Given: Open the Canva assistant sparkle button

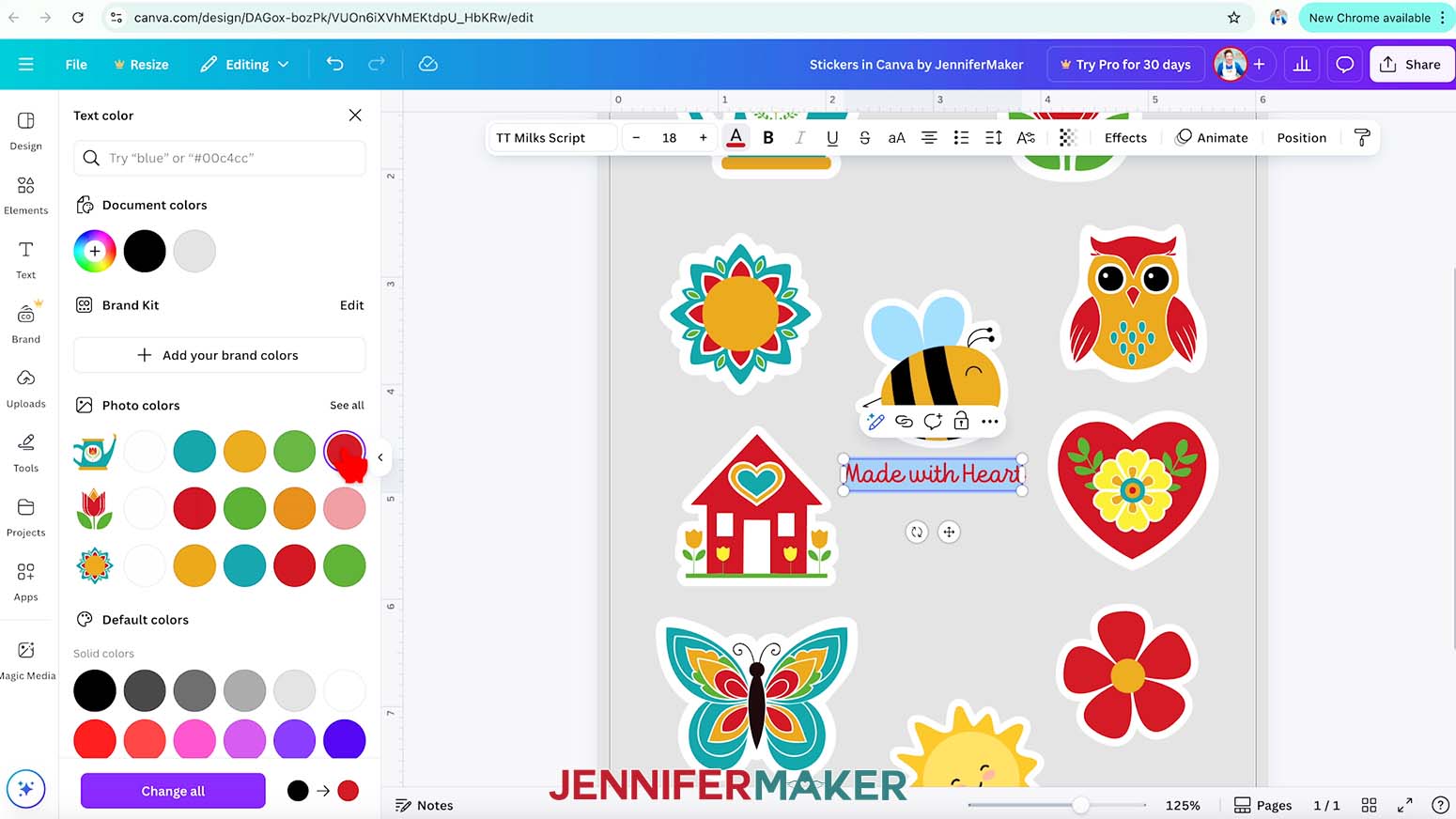Looking at the screenshot, I should pyautogui.click(x=25, y=789).
